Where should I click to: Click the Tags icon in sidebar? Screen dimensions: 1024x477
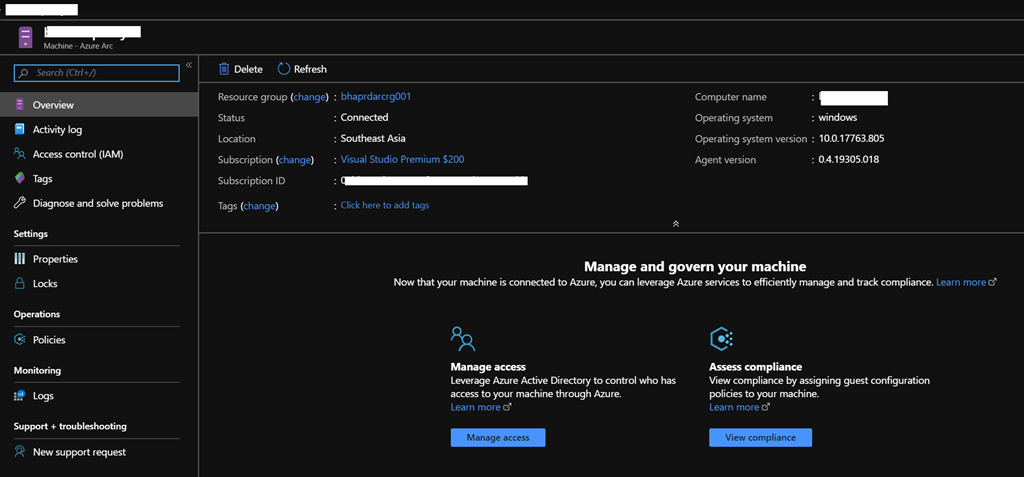coord(20,179)
